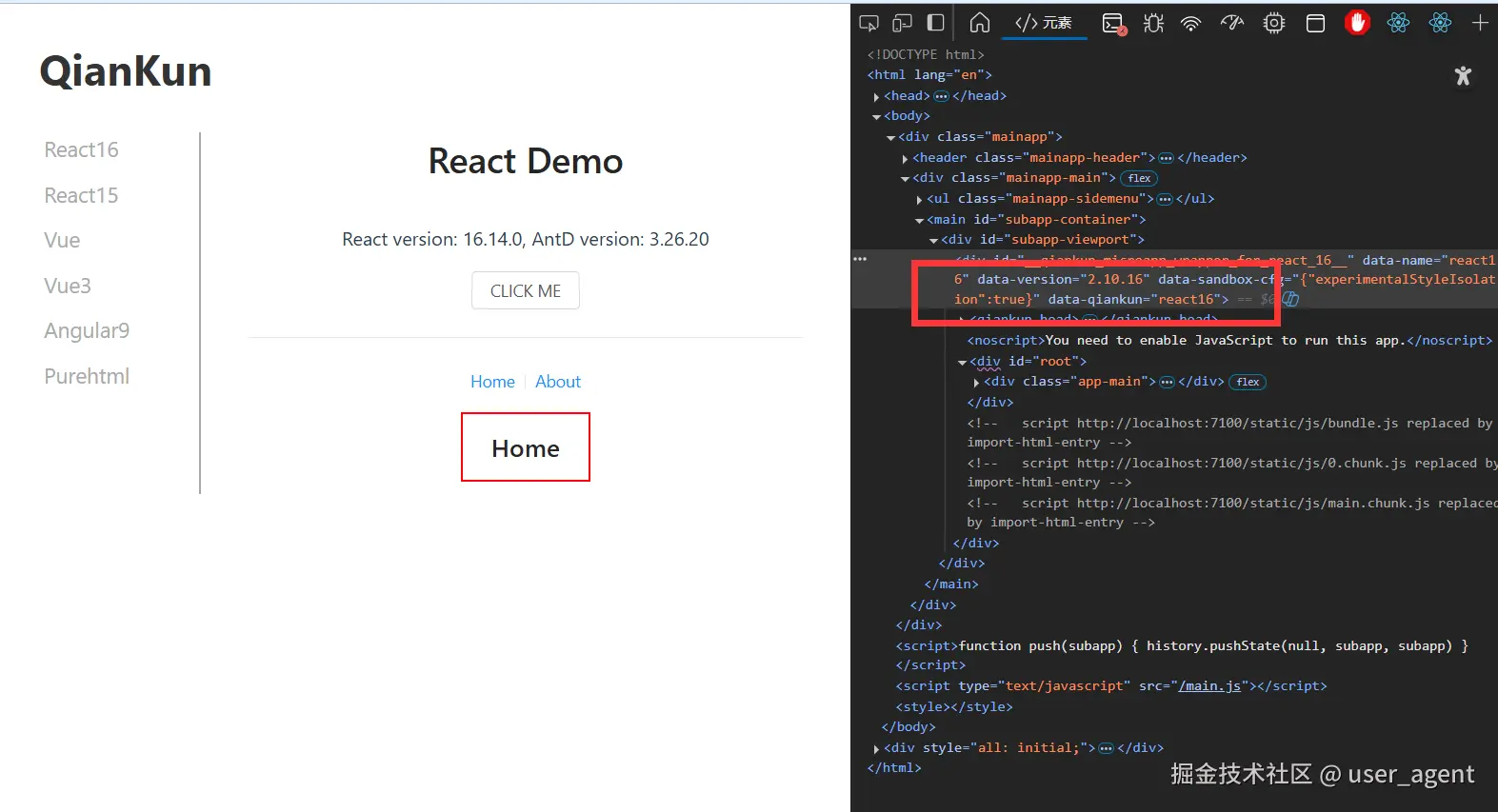Toggle the flex badge on app-main div
1498x812 pixels.
pos(1248,382)
